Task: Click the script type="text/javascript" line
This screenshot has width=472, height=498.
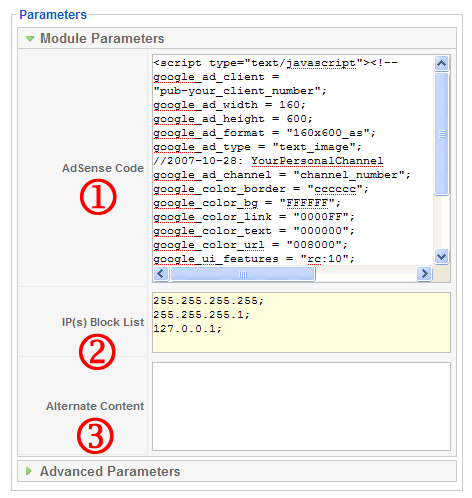Action: point(275,63)
